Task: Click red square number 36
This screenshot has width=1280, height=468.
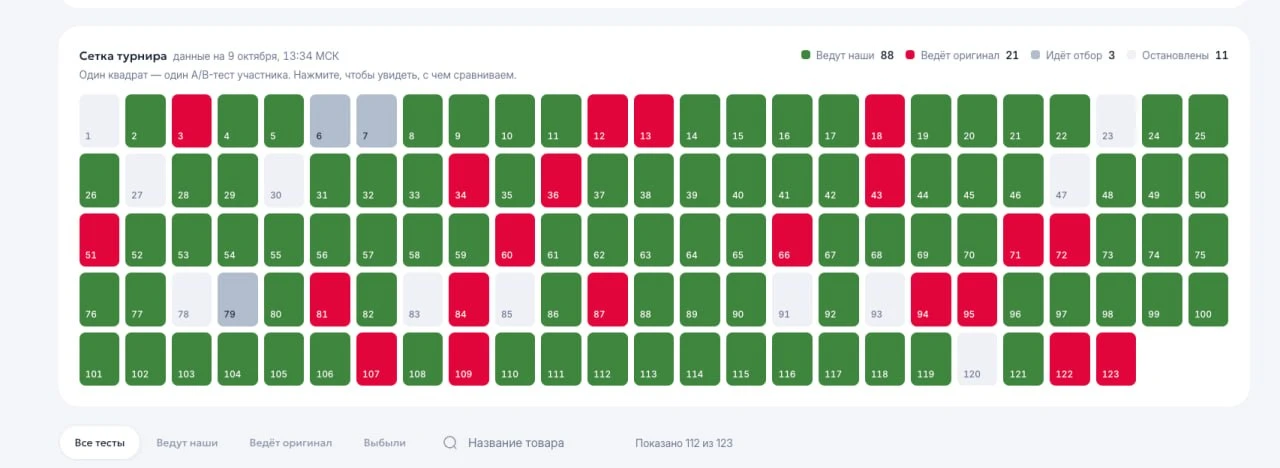Action: [561, 180]
